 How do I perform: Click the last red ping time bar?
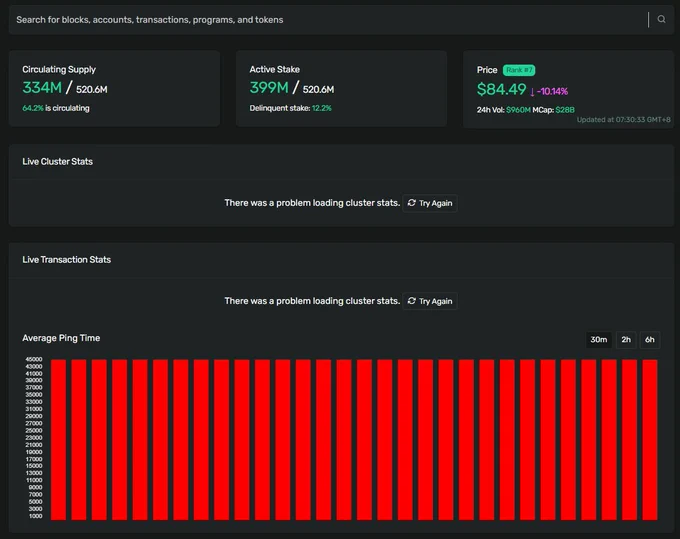pos(650,439)
